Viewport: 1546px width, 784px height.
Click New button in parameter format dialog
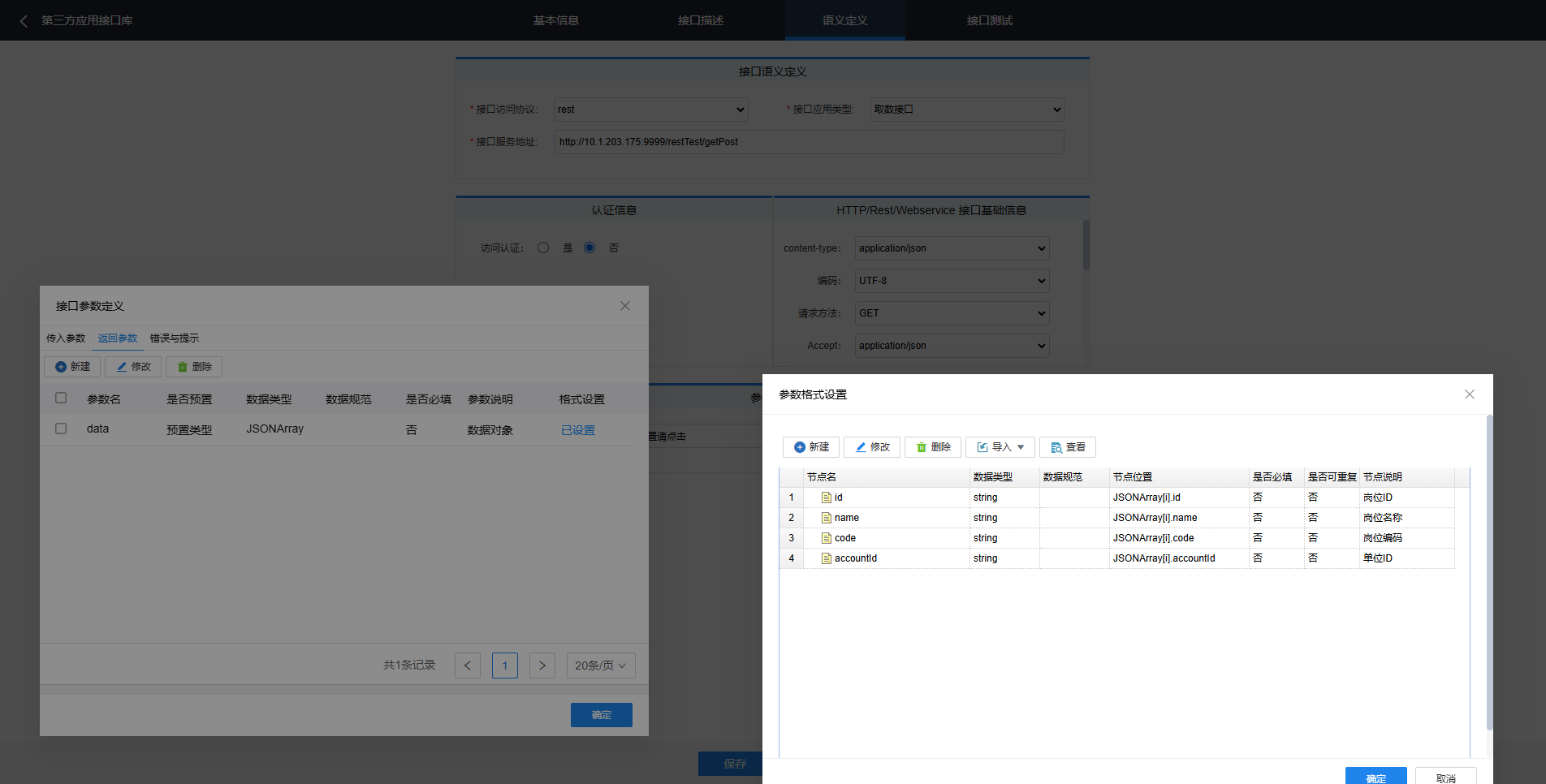pyautogui.click(x=810, y=447)
